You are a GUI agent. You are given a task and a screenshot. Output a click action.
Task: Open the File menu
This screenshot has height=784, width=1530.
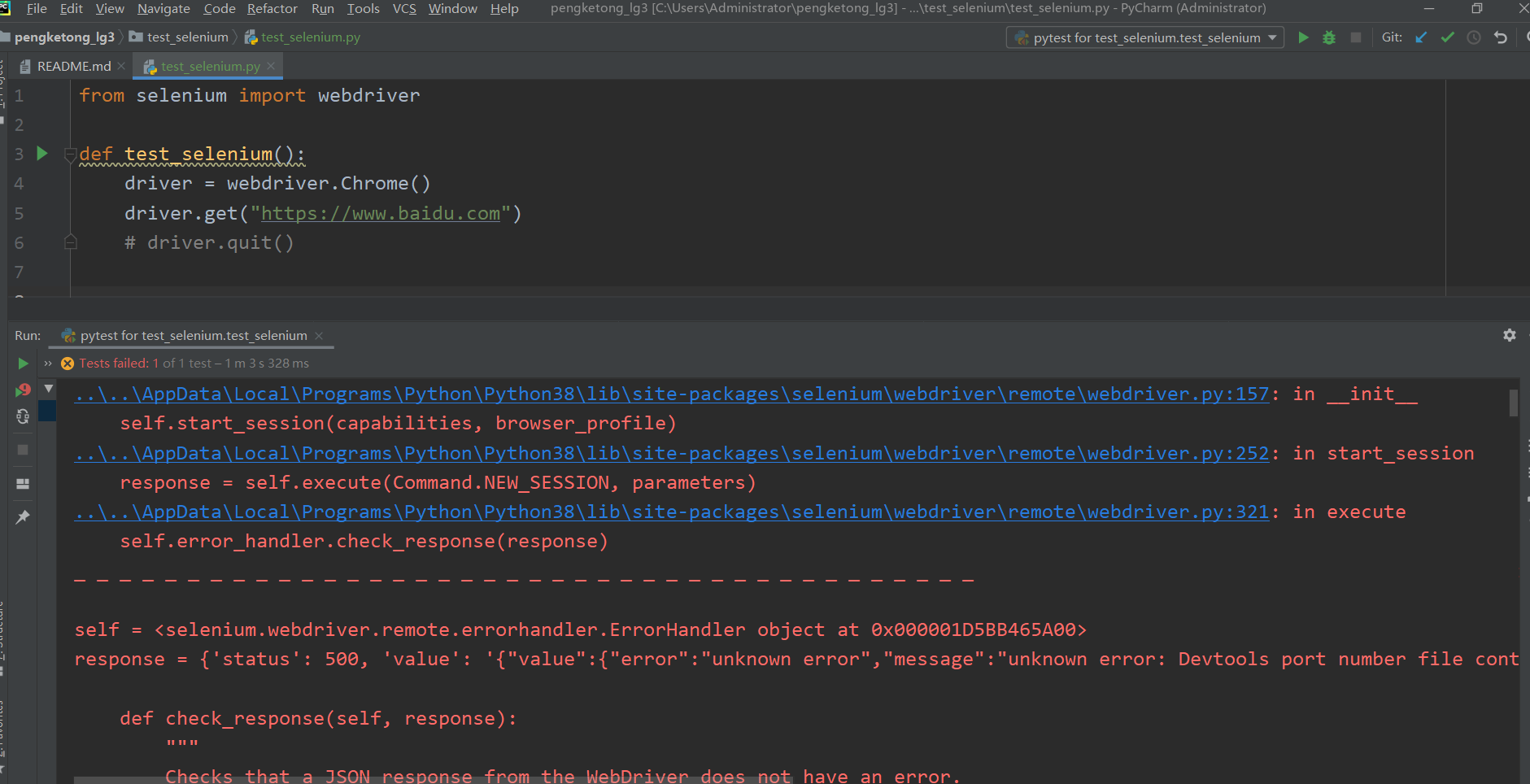[x=37, y=8]
